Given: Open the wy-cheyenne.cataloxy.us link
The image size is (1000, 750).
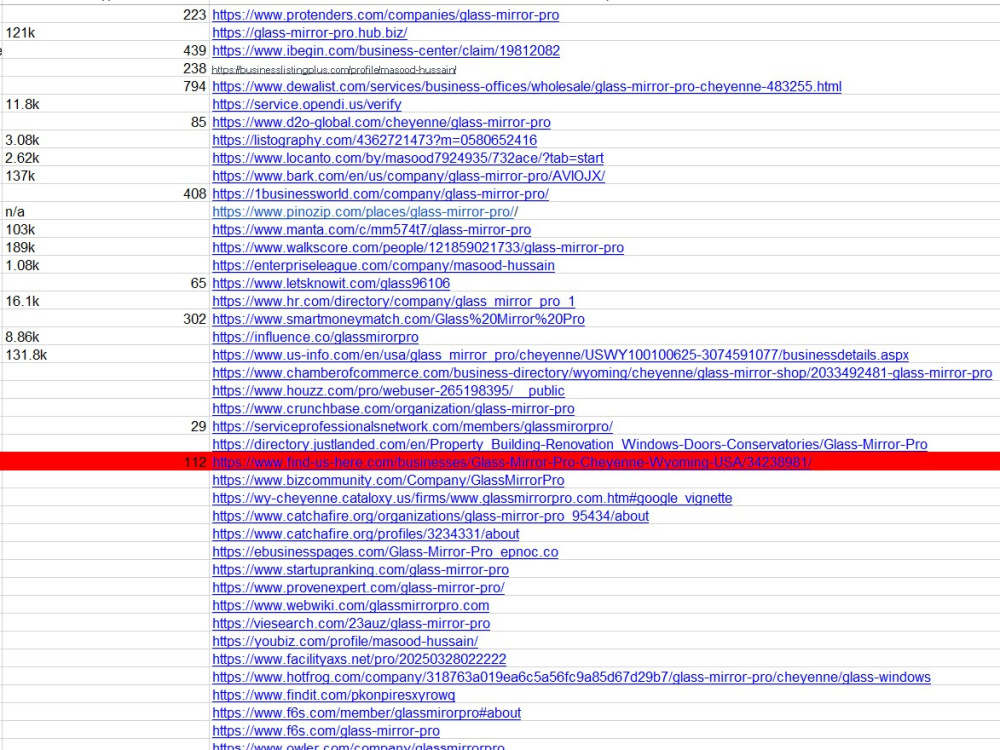Looking at the screenshot, I should click(472, 497).
